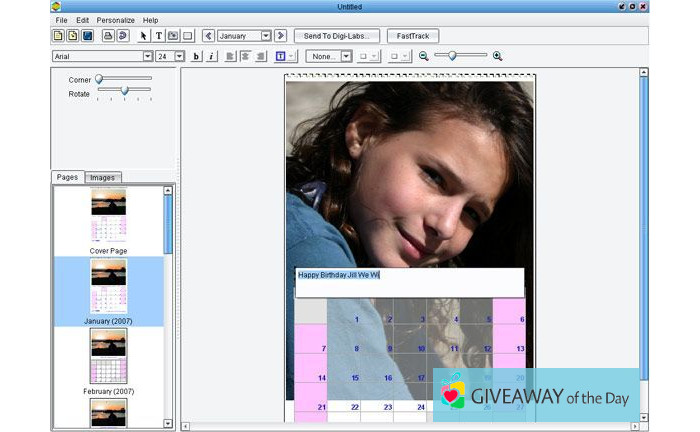This screenshot has height=432, width=700.
Task: Go to the next month arrow
Action: (x=281, y=36)
